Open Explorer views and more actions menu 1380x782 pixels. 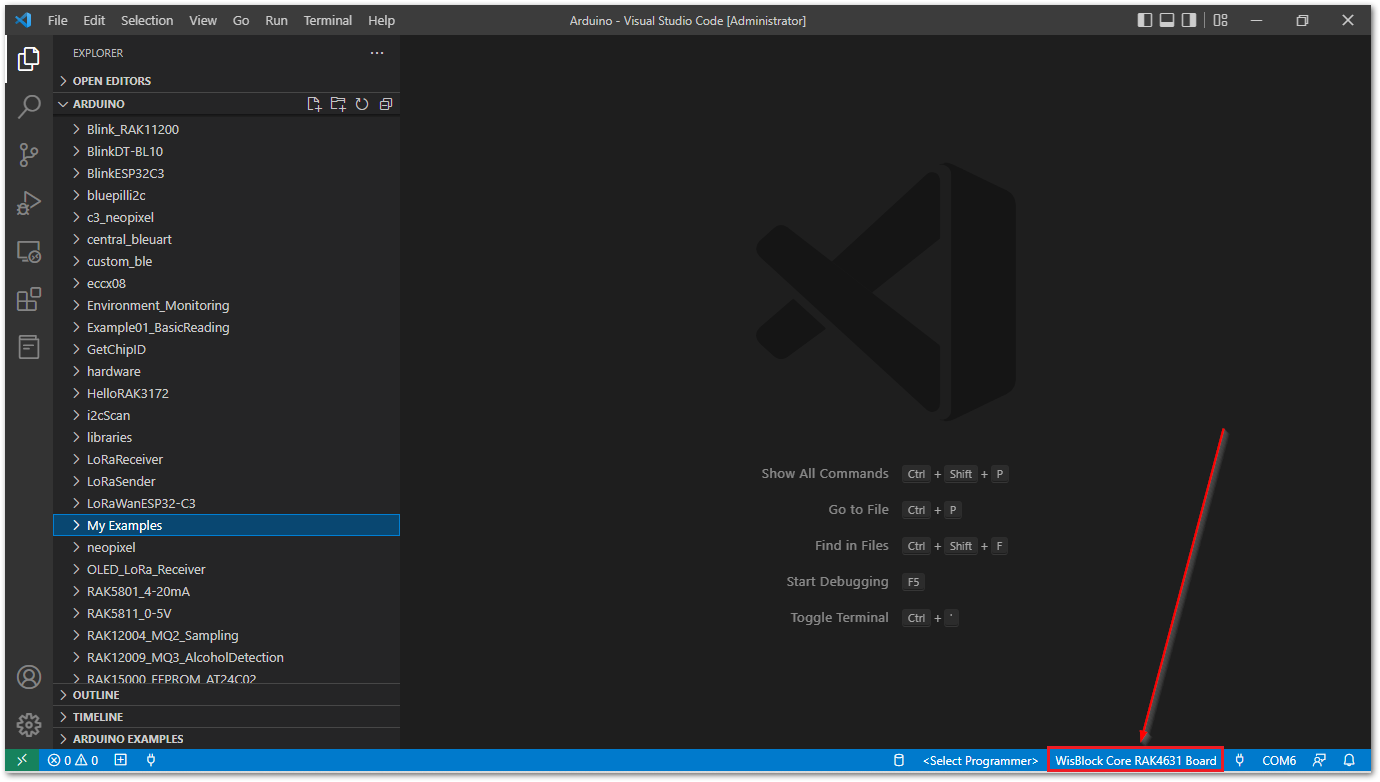click(x=376, y=53)
